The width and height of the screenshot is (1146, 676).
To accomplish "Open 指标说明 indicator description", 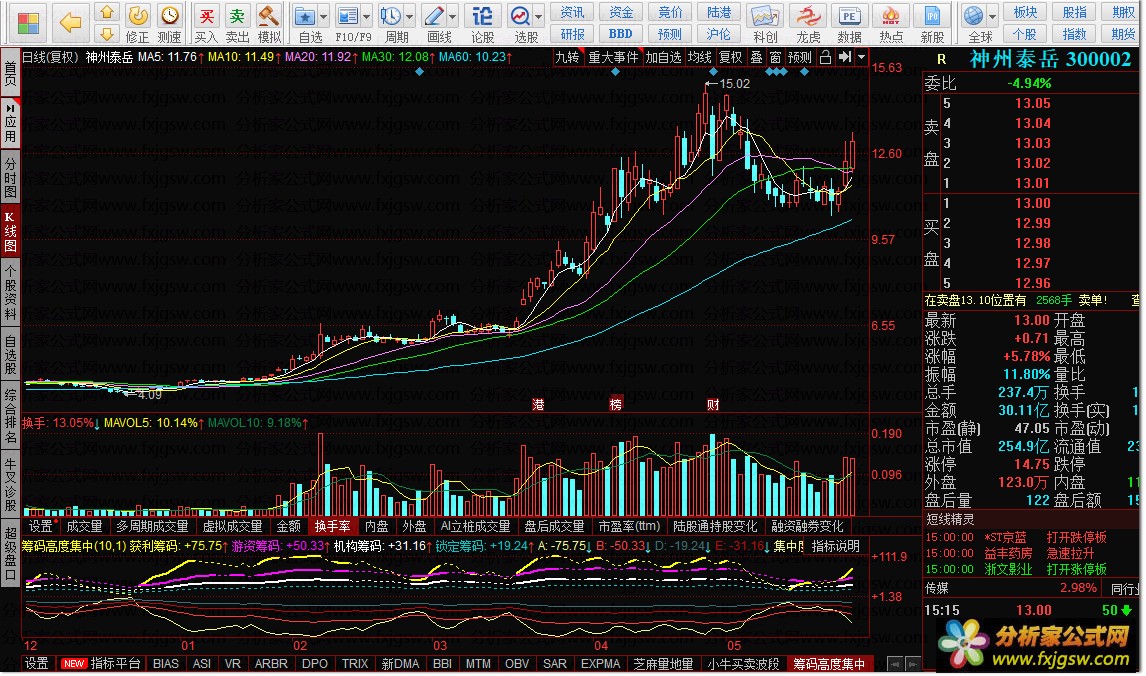I will pyautogui.click(x=835, y=546).
